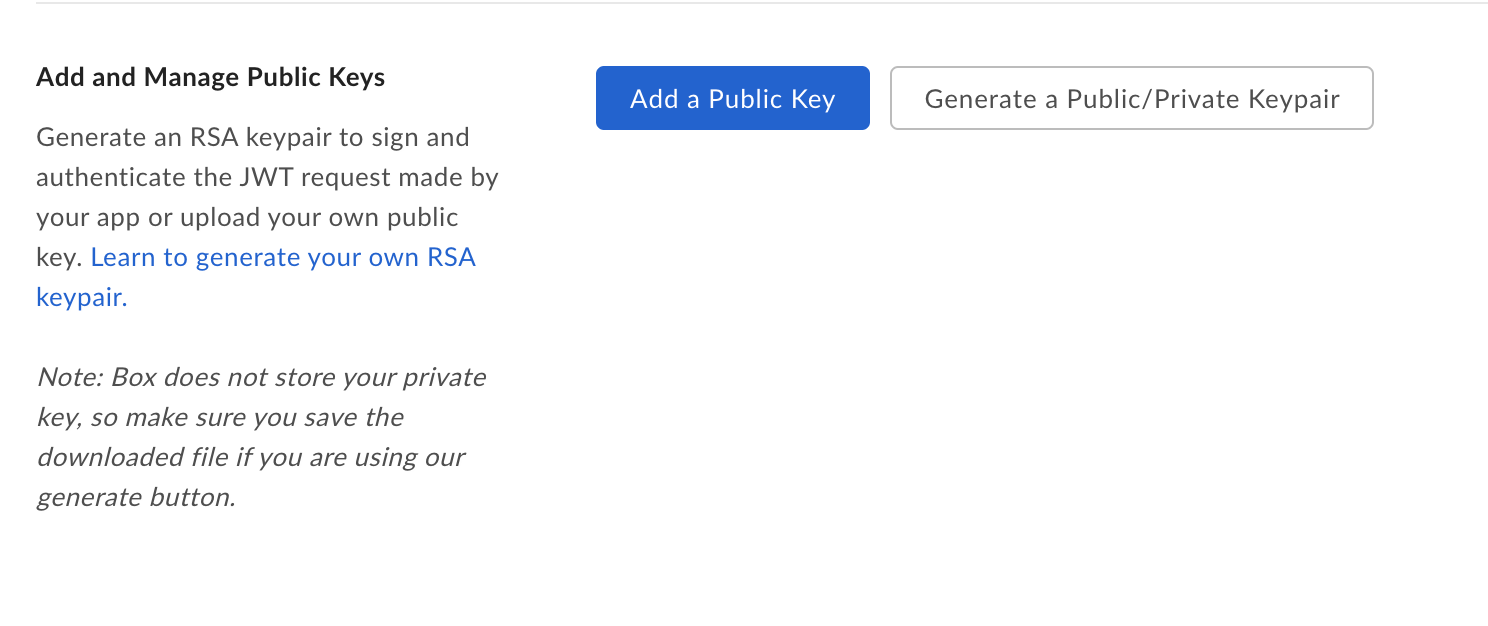1488x626 pixels.
Task: Click the hyperlink about generating RSA keypairs
Action: 283,257
